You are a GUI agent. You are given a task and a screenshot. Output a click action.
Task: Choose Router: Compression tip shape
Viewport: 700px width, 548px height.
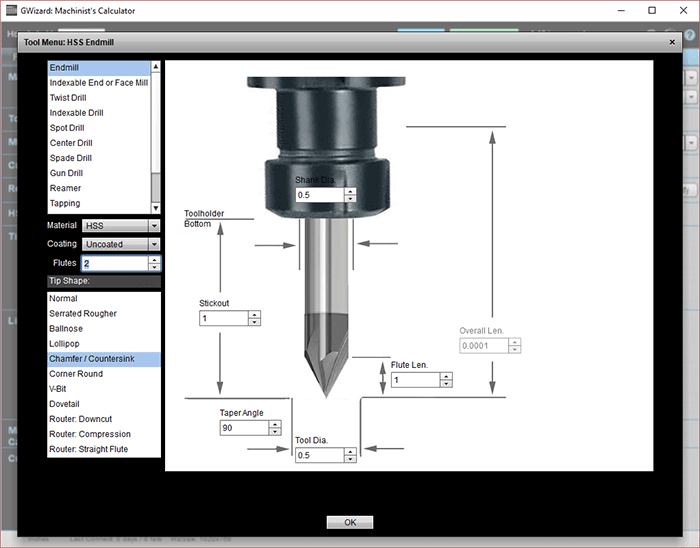(90, 434)
